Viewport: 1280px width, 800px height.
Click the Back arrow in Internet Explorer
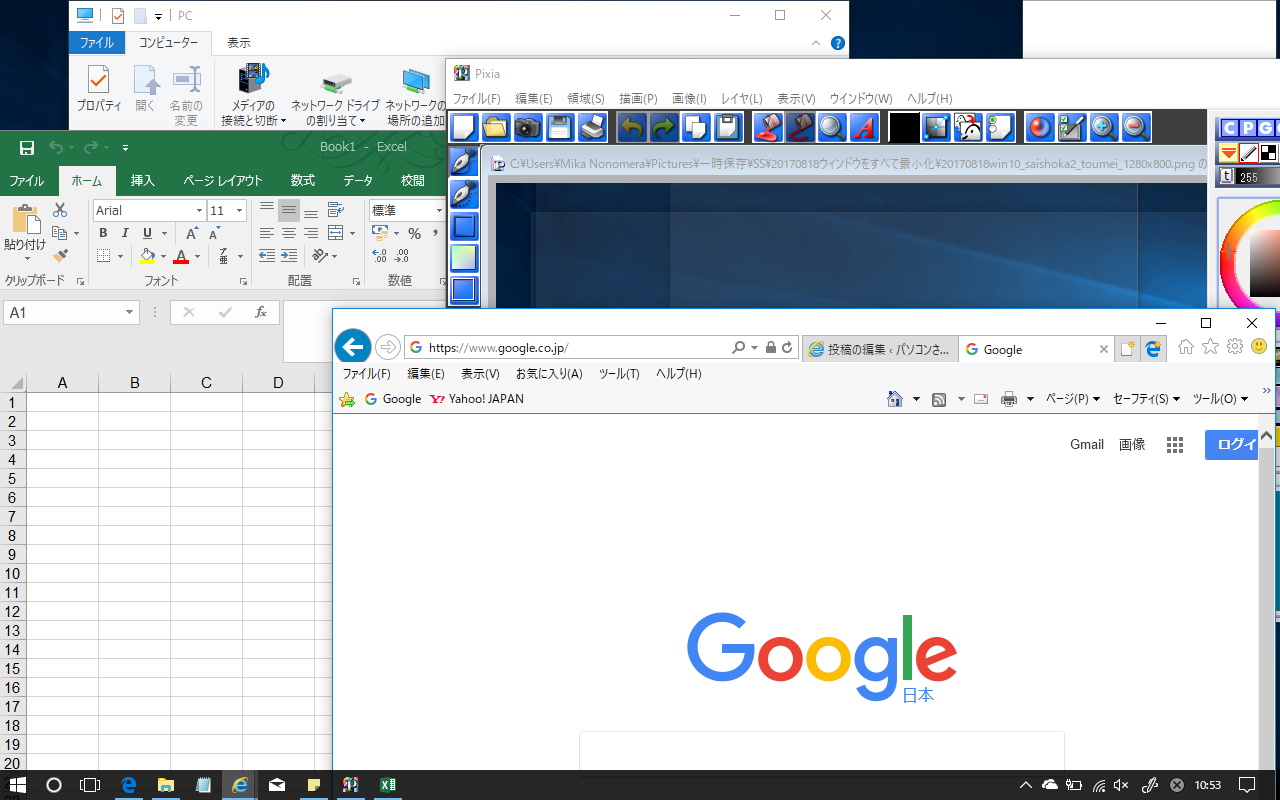coord(352,346)
